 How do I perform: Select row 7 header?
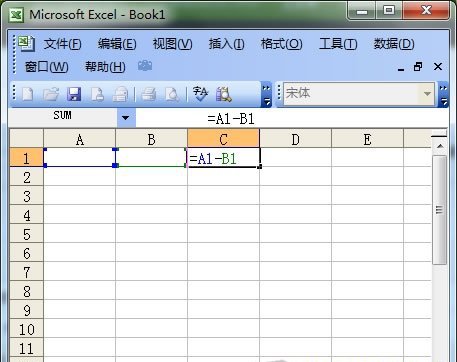point(26,271)
